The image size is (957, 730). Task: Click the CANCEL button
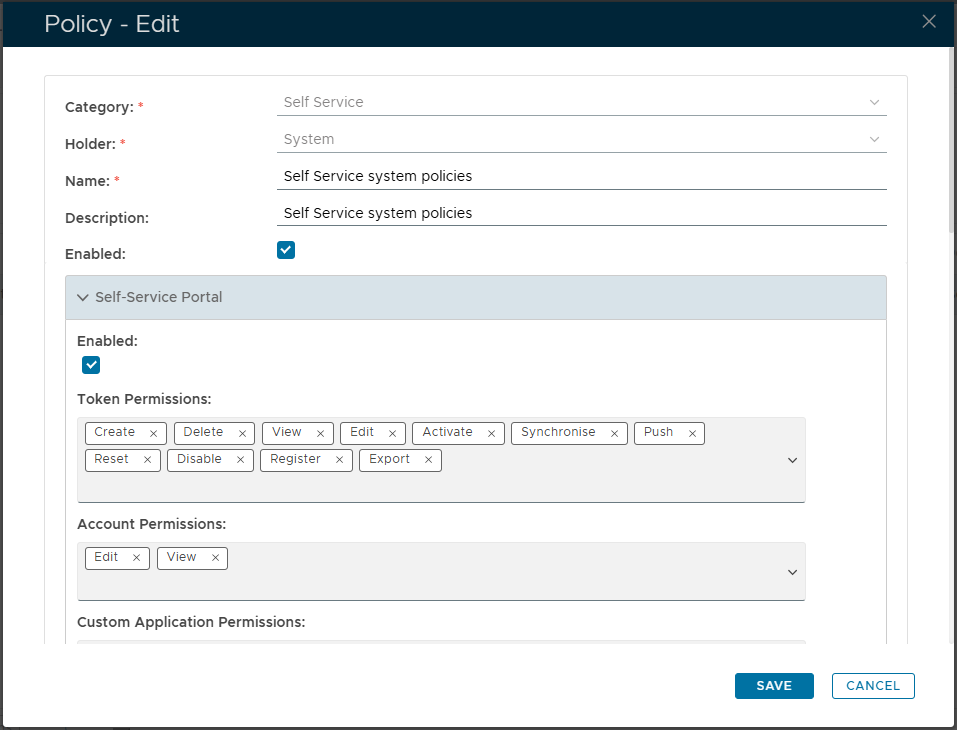coord(873,686)
